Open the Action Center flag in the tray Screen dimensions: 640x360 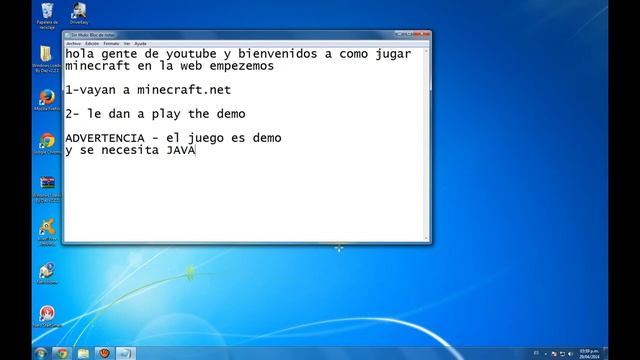pos(553,354)
